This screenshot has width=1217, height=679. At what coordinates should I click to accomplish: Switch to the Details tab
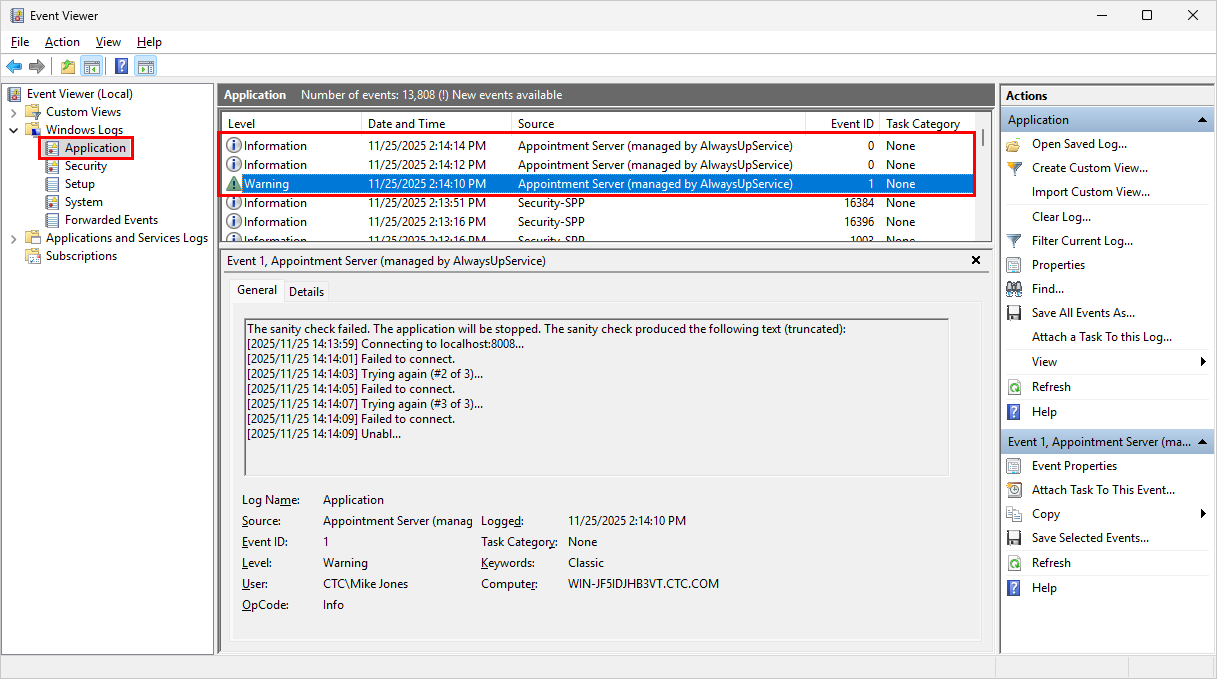306,291
